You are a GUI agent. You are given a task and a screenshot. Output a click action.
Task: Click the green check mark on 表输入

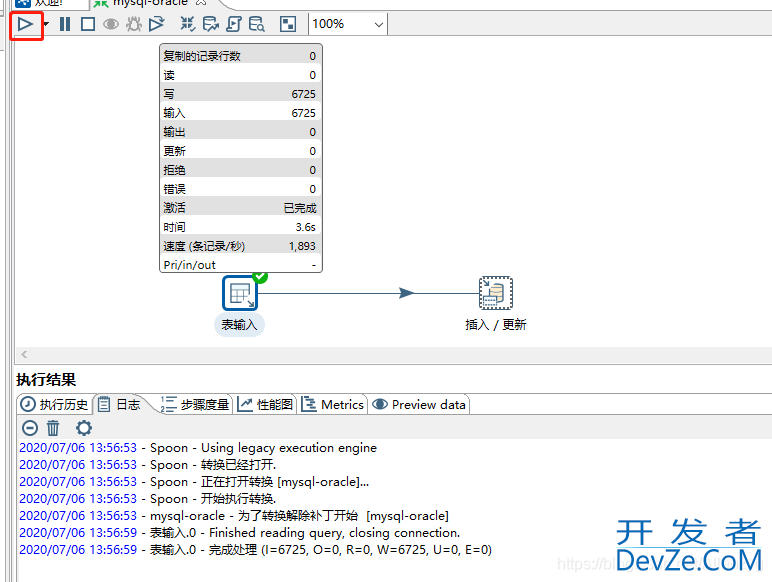point(260,277)
